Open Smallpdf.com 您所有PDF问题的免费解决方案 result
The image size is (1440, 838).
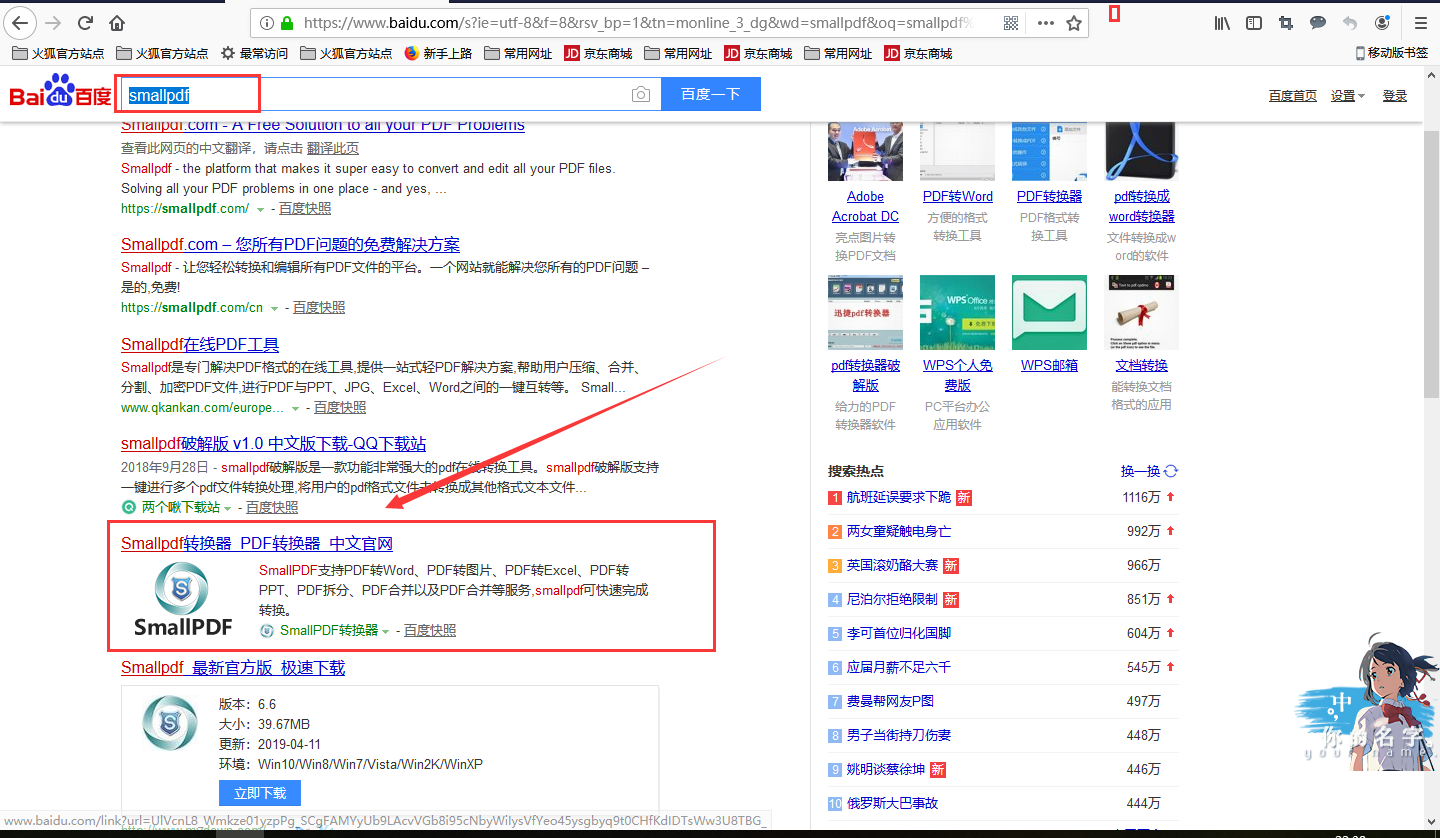(x=290, y=245)
